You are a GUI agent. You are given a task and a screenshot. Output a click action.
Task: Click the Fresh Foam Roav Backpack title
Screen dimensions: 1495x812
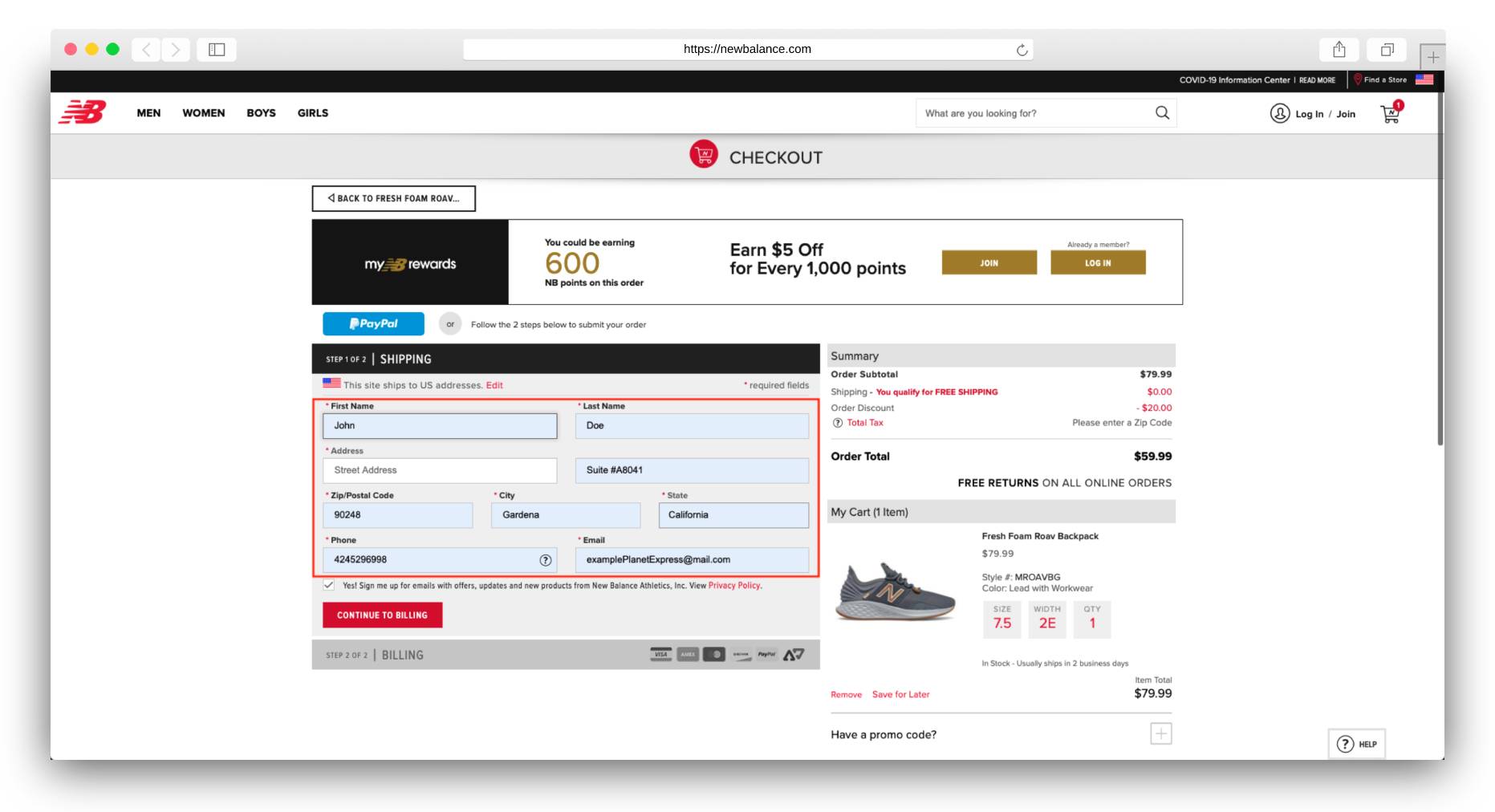tap(1040, 536)
